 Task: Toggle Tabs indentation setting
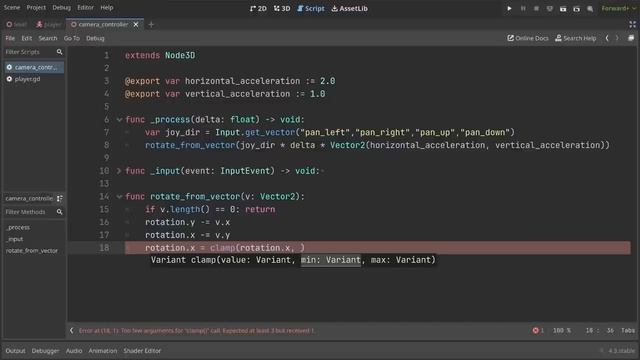point(628,331)
